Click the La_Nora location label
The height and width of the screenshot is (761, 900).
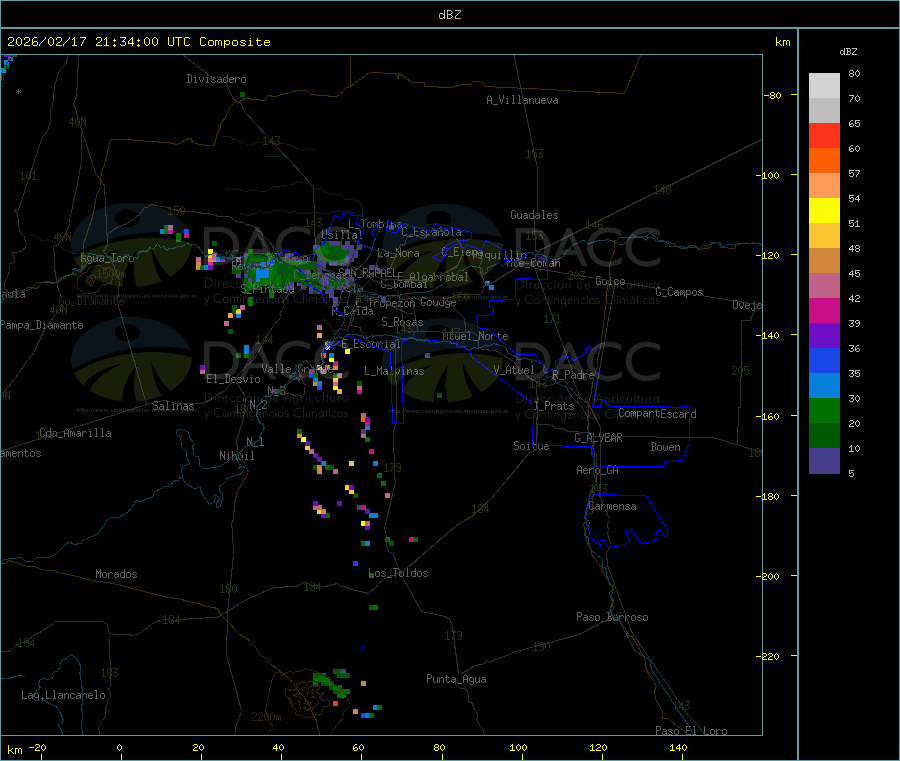pyautogui.click(x=398, y=253)
